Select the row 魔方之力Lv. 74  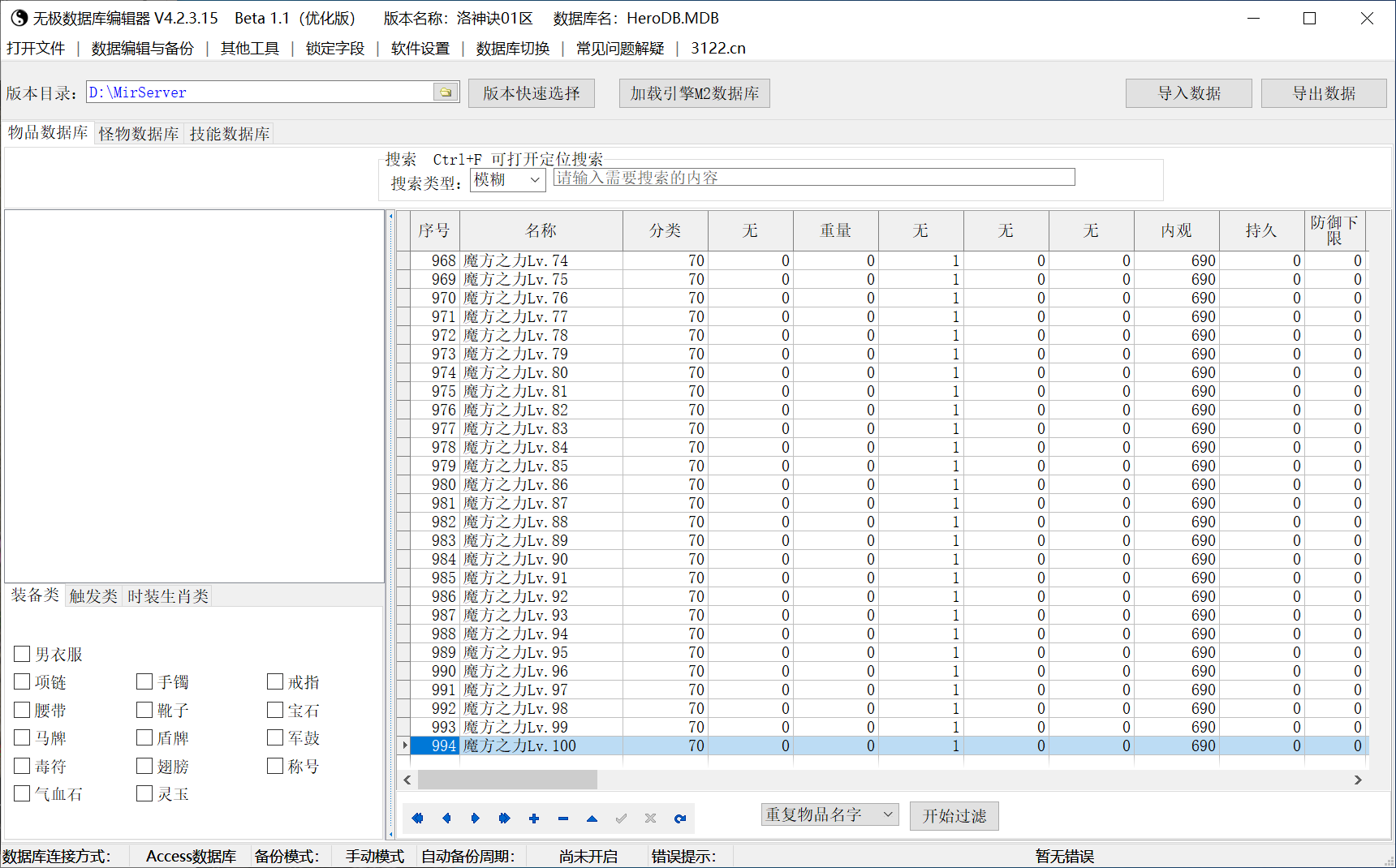click(x=883, y=260)
